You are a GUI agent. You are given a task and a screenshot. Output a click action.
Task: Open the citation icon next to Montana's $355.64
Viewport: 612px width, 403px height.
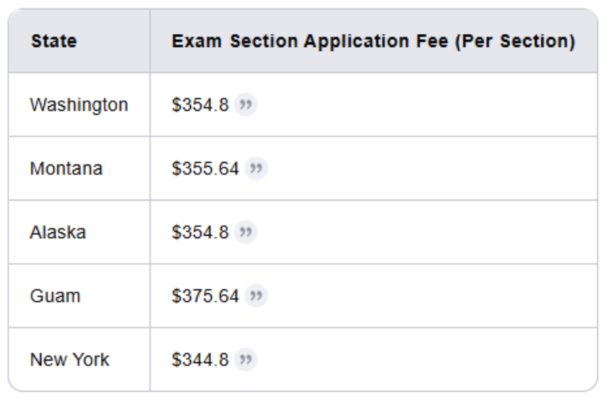click(256, 168)
